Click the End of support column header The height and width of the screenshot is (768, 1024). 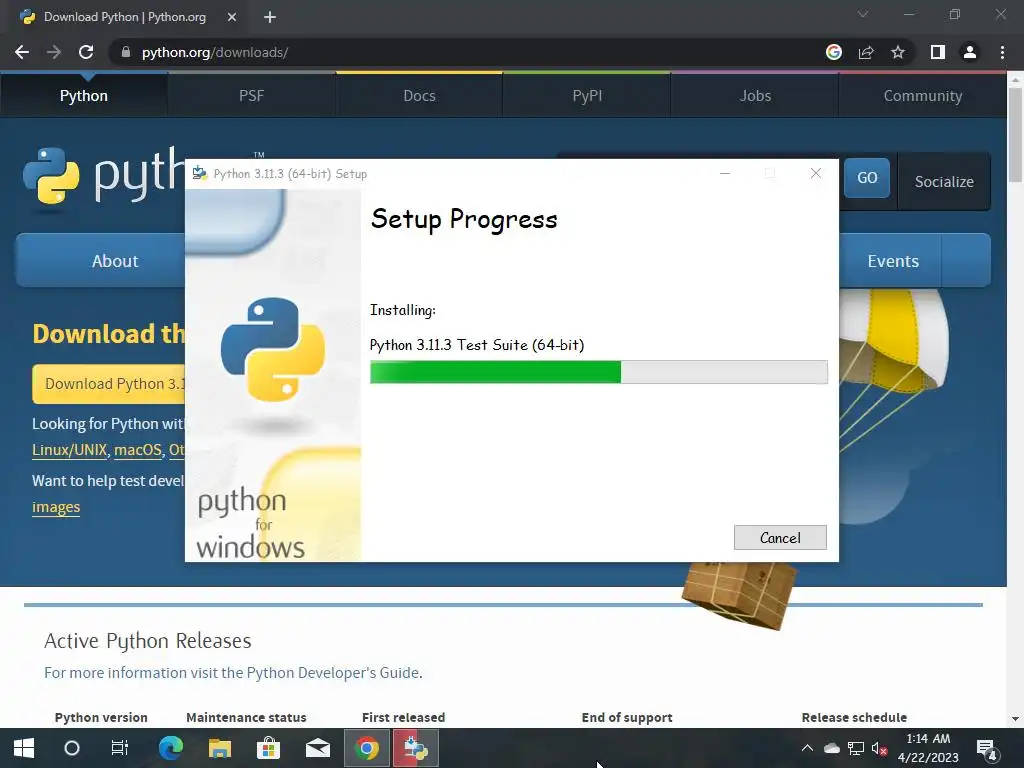click(x=627, y=717)
